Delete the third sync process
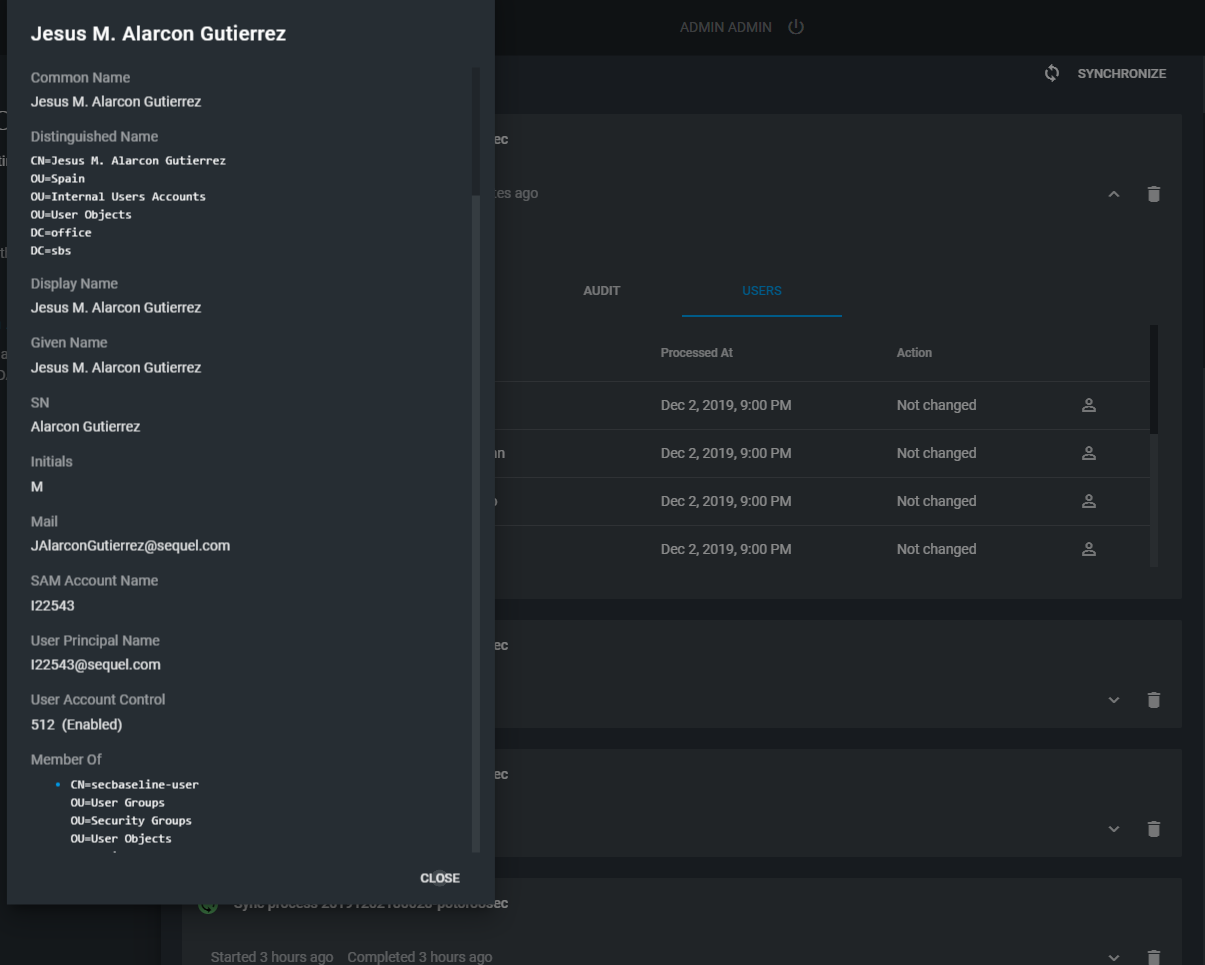This screenshot has height=965, width=1205. pyautogui.click(x=1154, y=829)
